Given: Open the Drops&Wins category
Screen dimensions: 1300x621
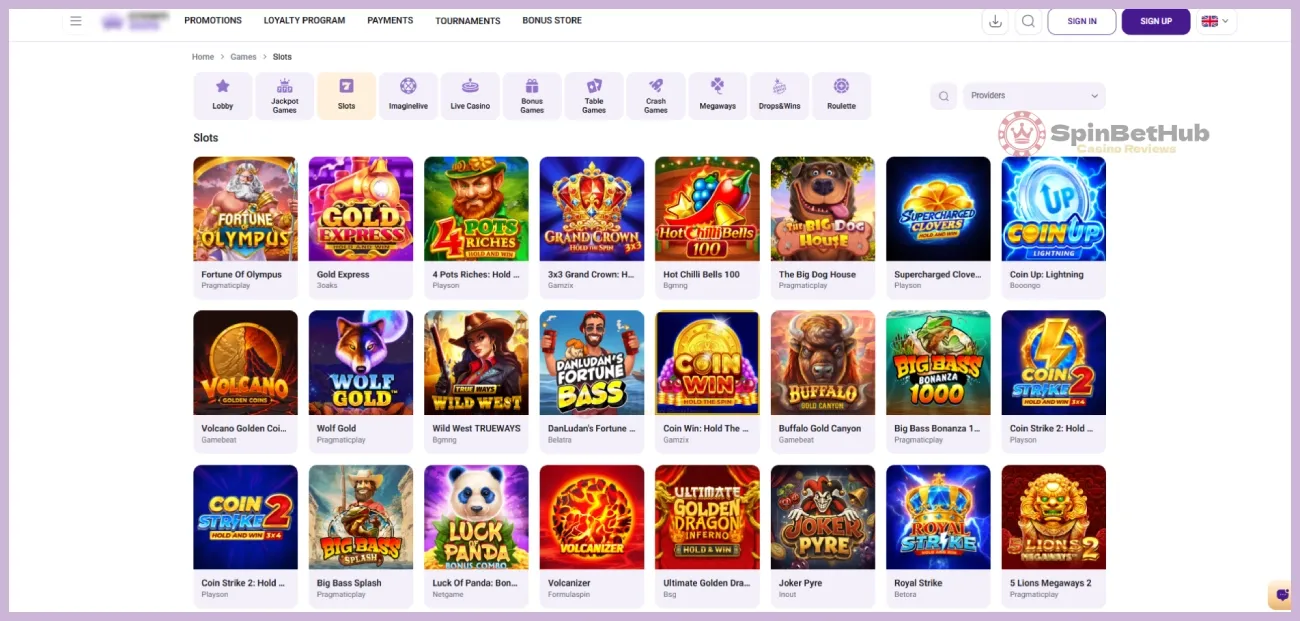Looking at the screenshot, I should point(780,96).
